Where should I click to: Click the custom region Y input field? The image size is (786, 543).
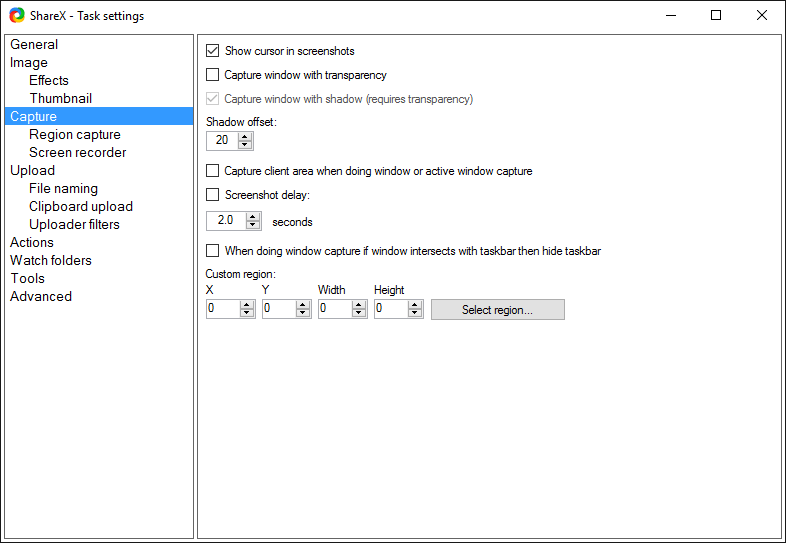click(x=278, y=310)
